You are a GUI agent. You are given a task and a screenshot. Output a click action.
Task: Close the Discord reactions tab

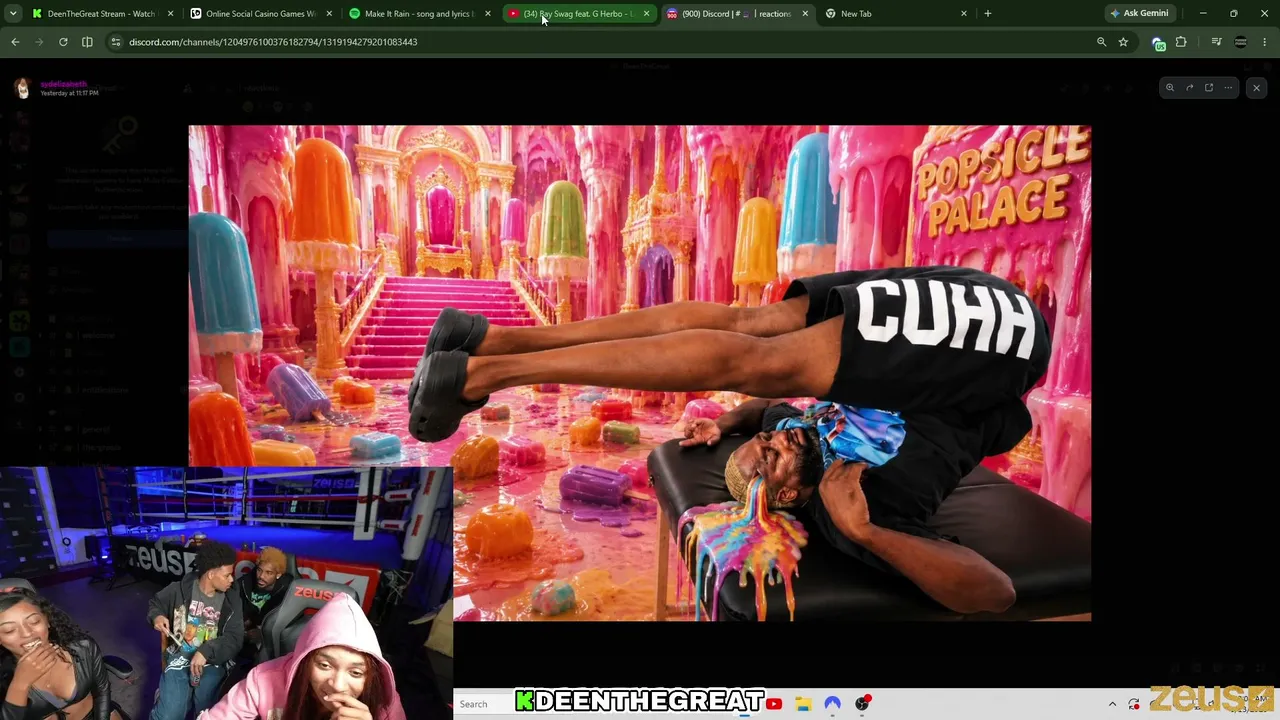(x=805, y=14)
